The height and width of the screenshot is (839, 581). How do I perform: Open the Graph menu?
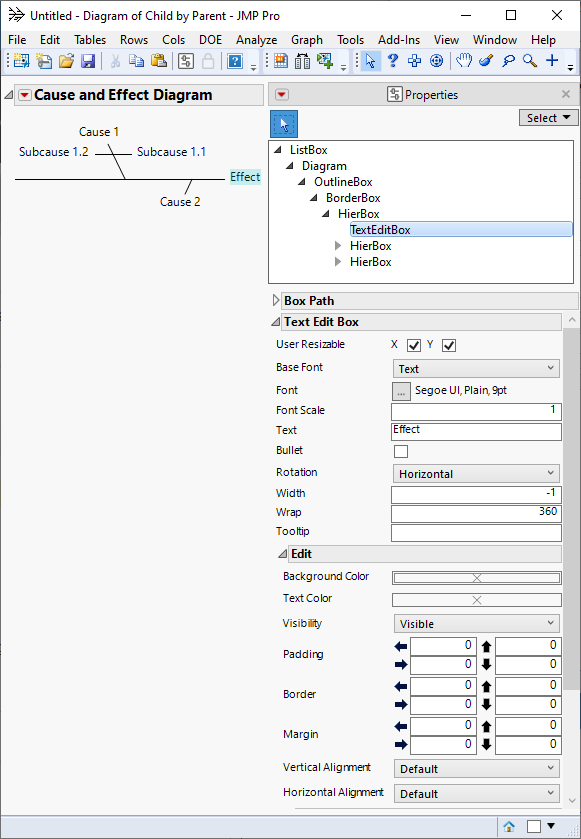307,40
